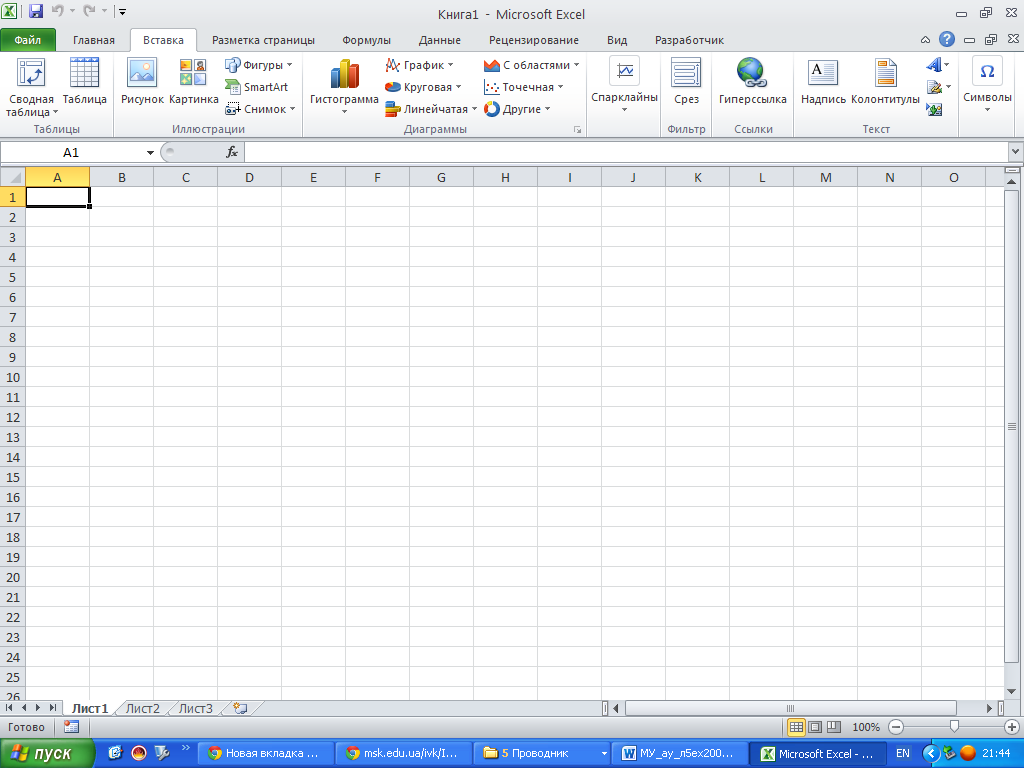Image resolution: width=1024 pixels, height=768 pixels.
Task: Select column D header
Action: [x=249, y=178]
